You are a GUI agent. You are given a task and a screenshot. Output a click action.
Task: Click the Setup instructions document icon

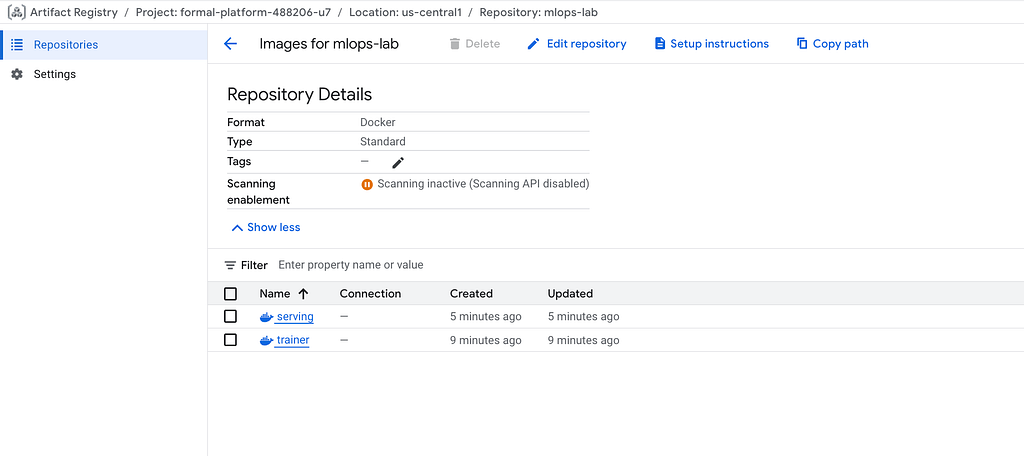click(x=660, y=44)
